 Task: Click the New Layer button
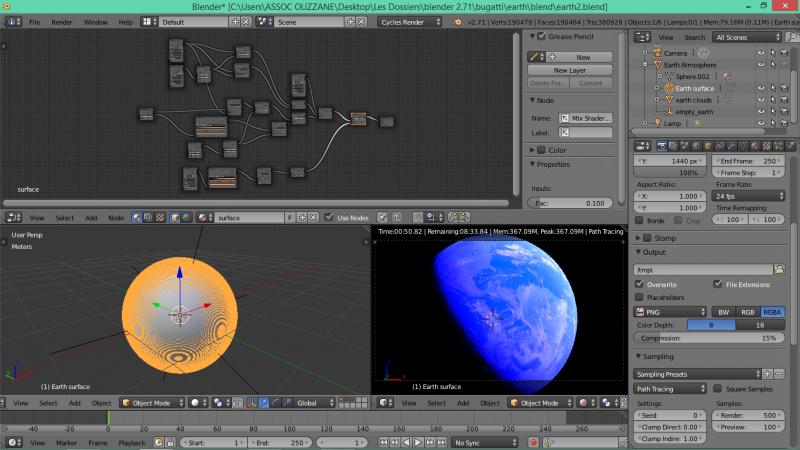pyautogui.click(x=569, y=70)
